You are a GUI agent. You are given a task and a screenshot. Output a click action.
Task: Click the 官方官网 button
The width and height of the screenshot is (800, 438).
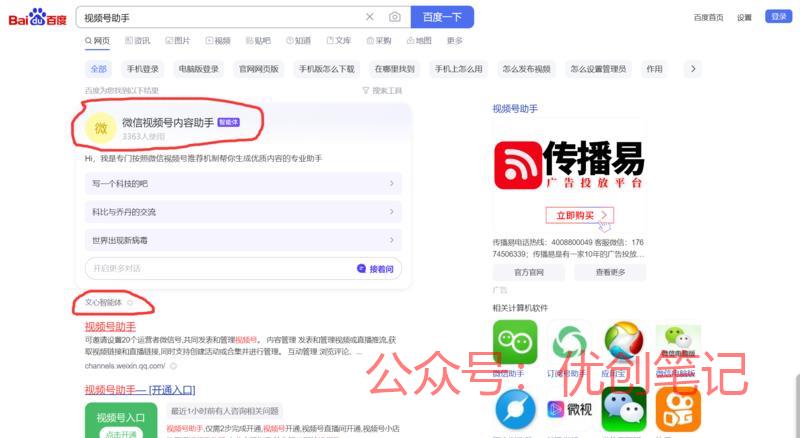[529, 273]
